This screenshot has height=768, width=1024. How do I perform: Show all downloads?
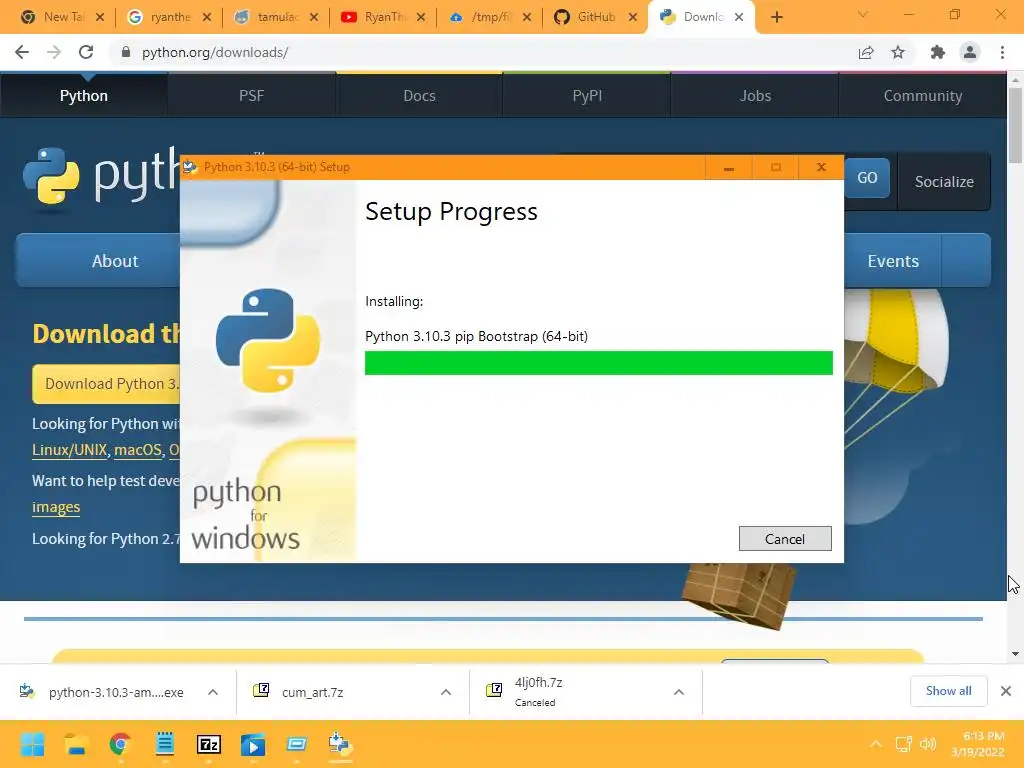[x=948, y=691]
